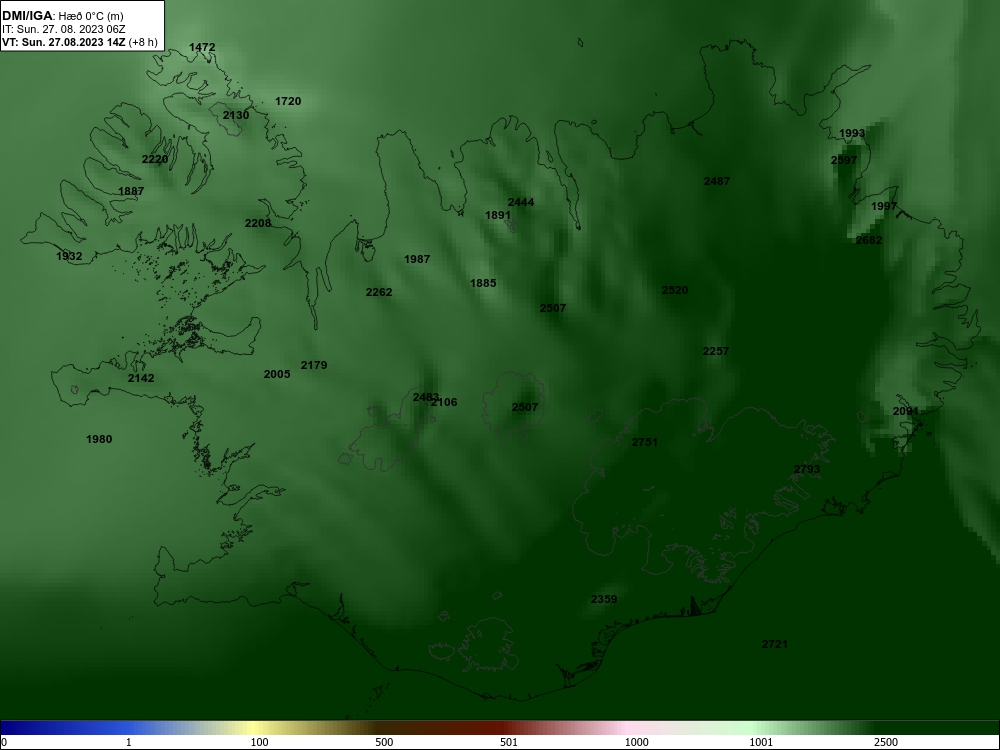Select the map value 2359
Viewport: 1000px width, 750px height.
tap(603, 599)
